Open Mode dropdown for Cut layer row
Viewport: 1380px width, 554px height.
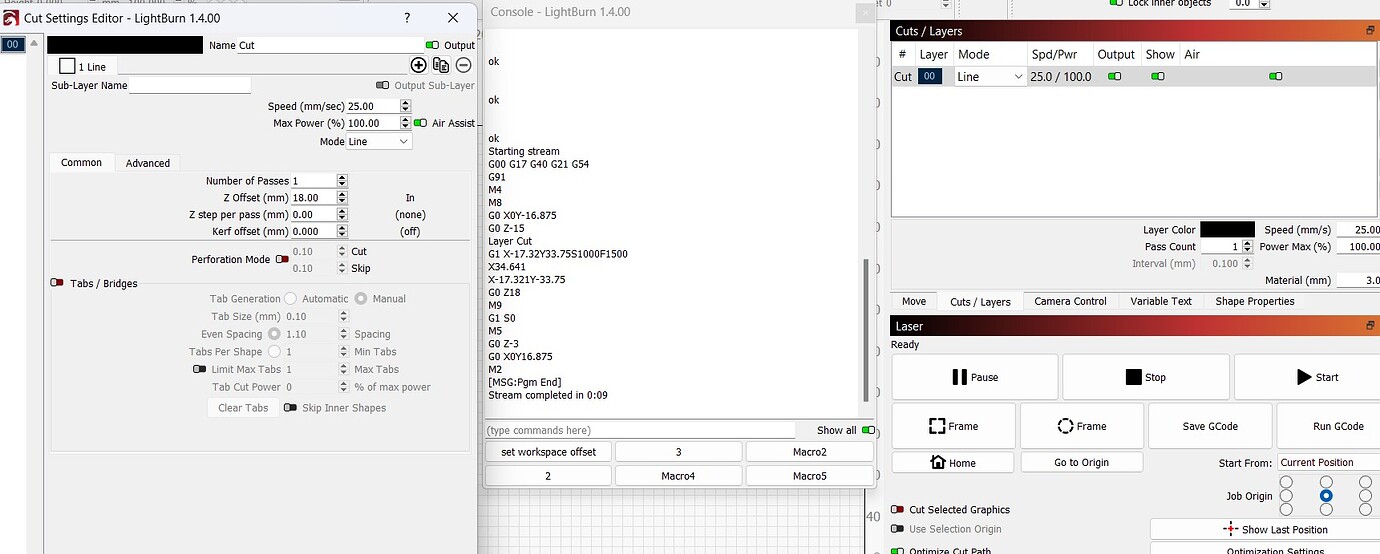tap(990, 76)
